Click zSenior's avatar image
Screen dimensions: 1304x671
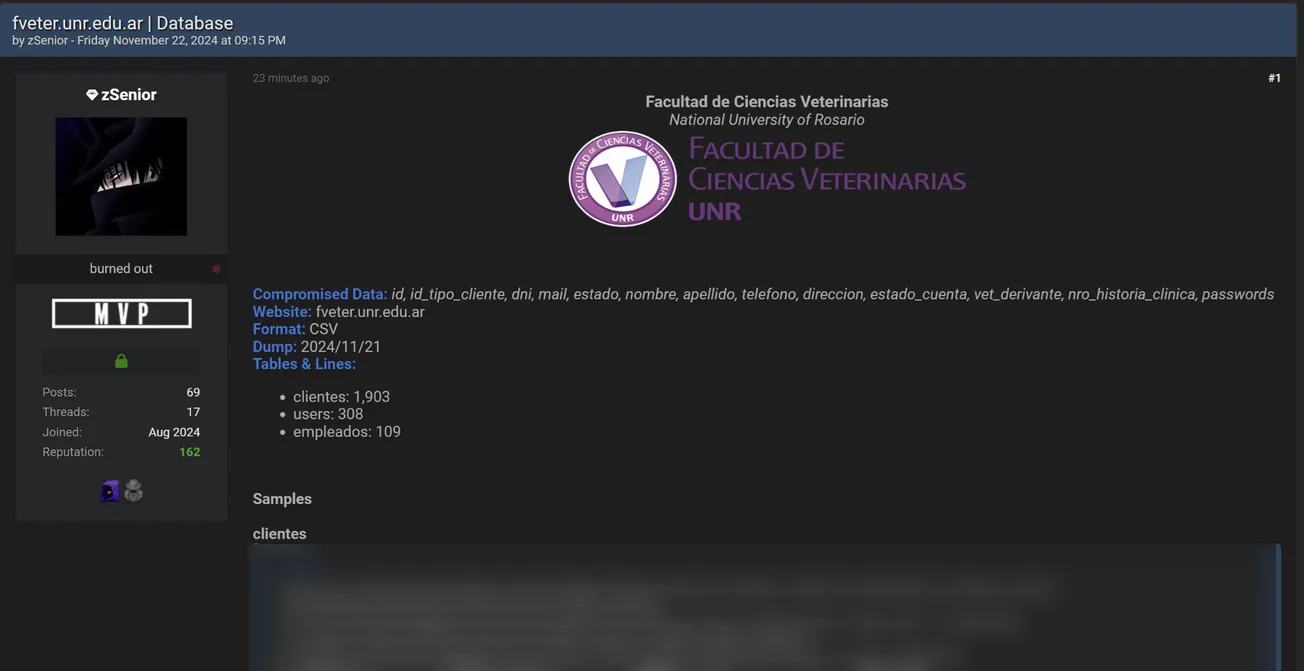[120, 176]
